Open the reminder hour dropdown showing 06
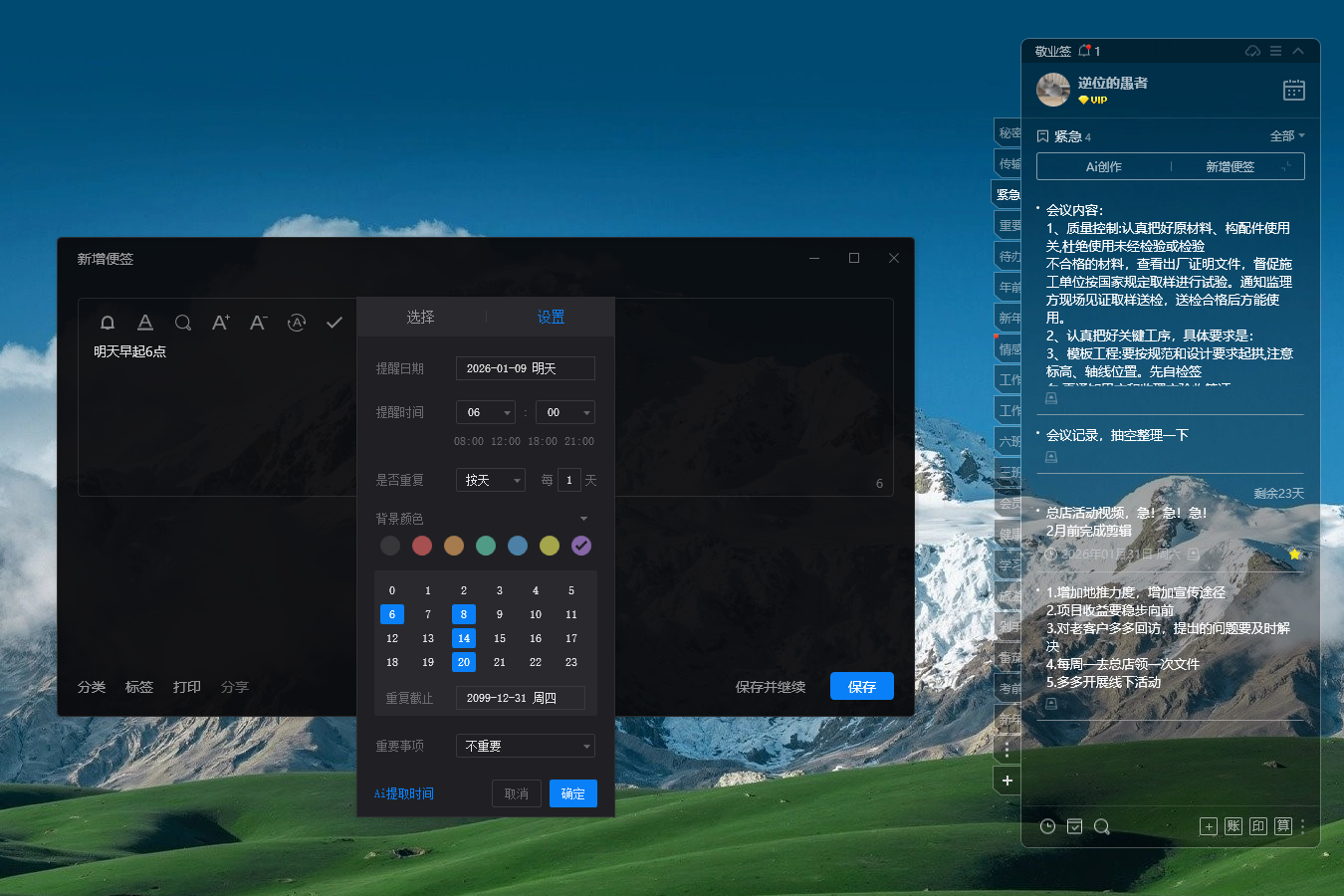 (486, 412)
